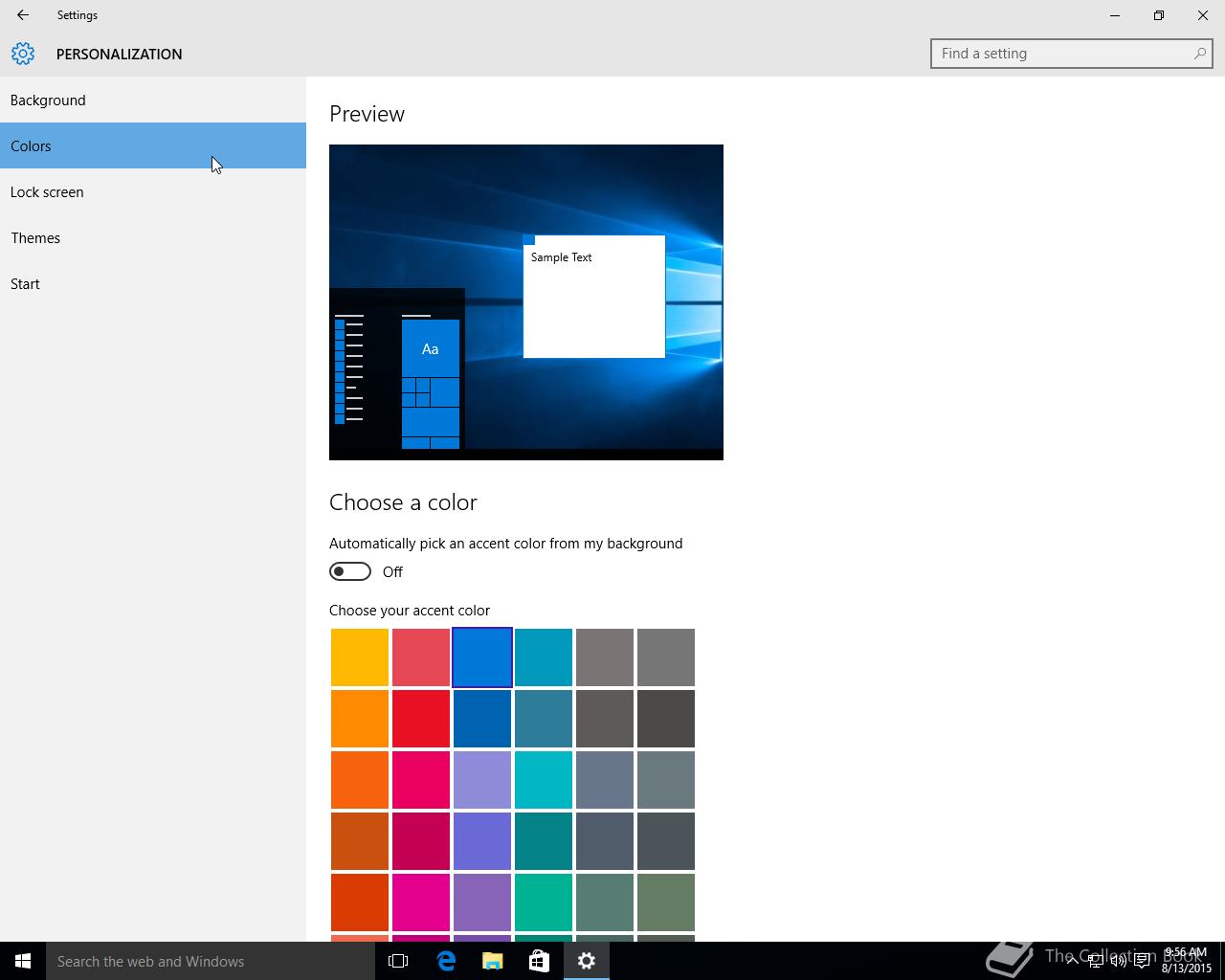
Task: Toggle automatic accent color switch
Action: pyautogui.click(x=350, y=571)
